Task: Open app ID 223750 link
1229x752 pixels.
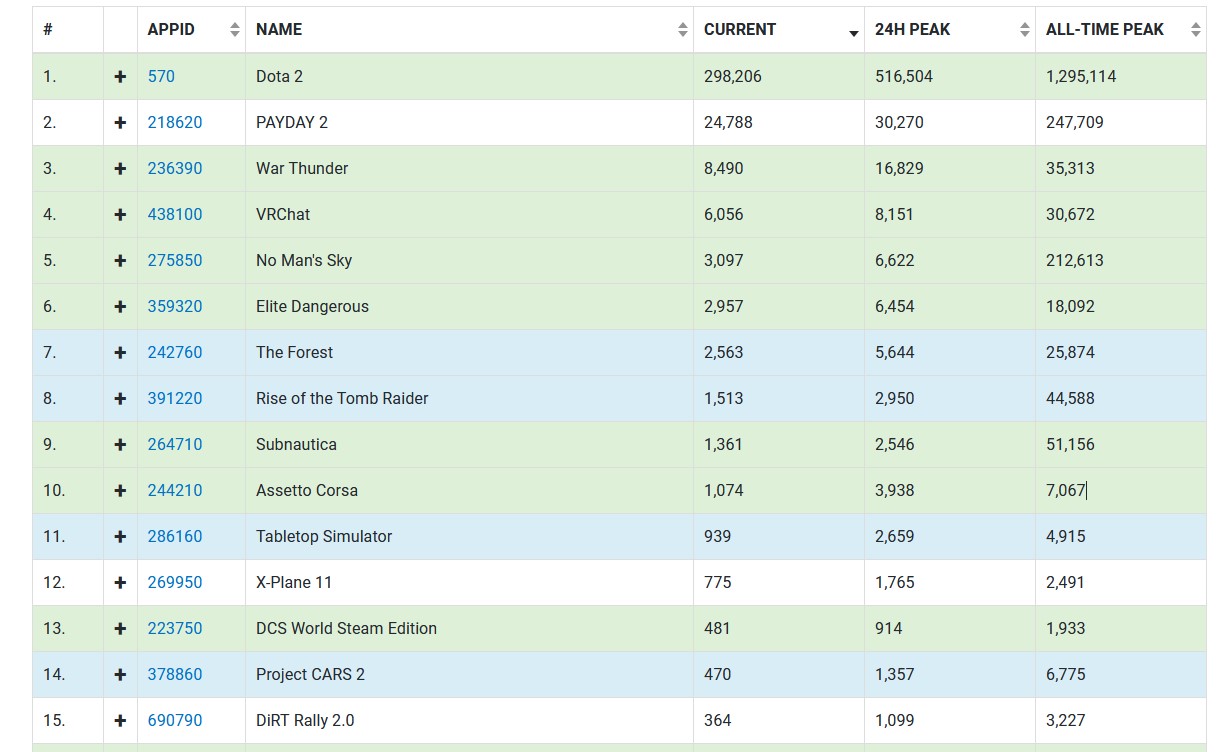Action: click(175, 628)
